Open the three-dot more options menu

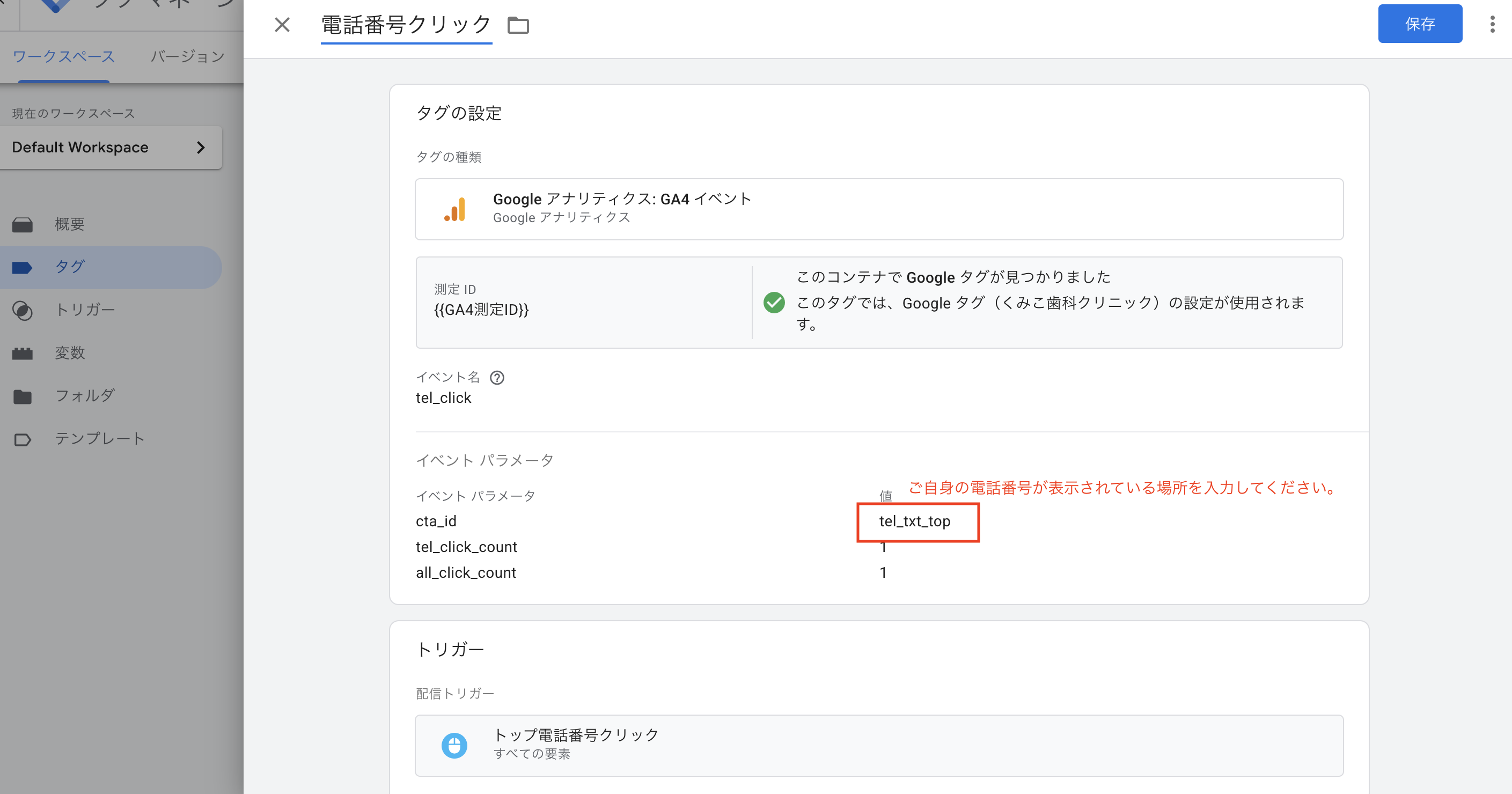tap(1492, 24)
